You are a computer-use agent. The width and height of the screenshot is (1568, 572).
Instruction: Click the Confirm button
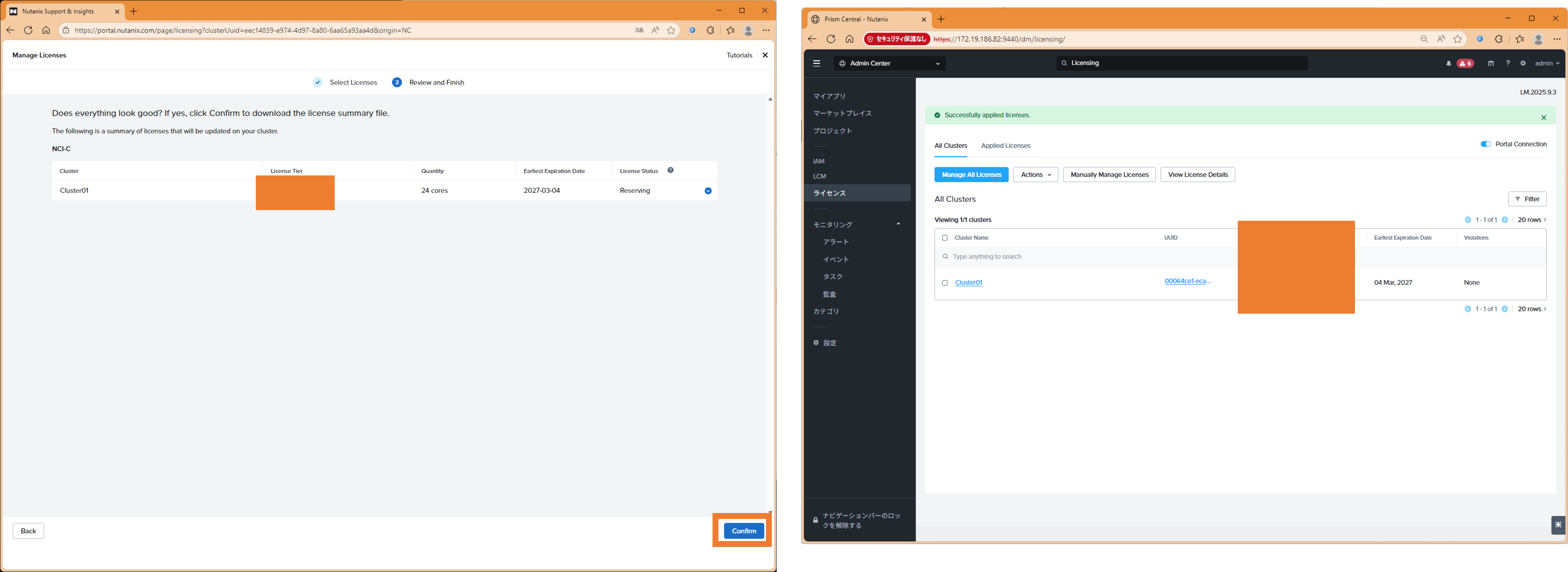(x=743, y=531)
